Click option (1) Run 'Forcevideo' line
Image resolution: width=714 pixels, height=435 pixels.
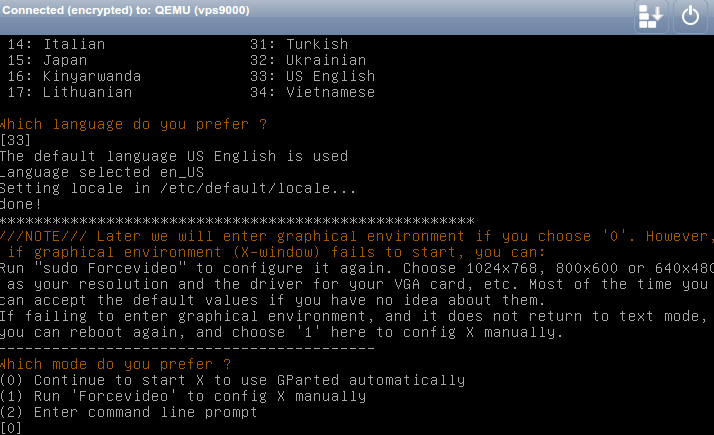(182, 396)
